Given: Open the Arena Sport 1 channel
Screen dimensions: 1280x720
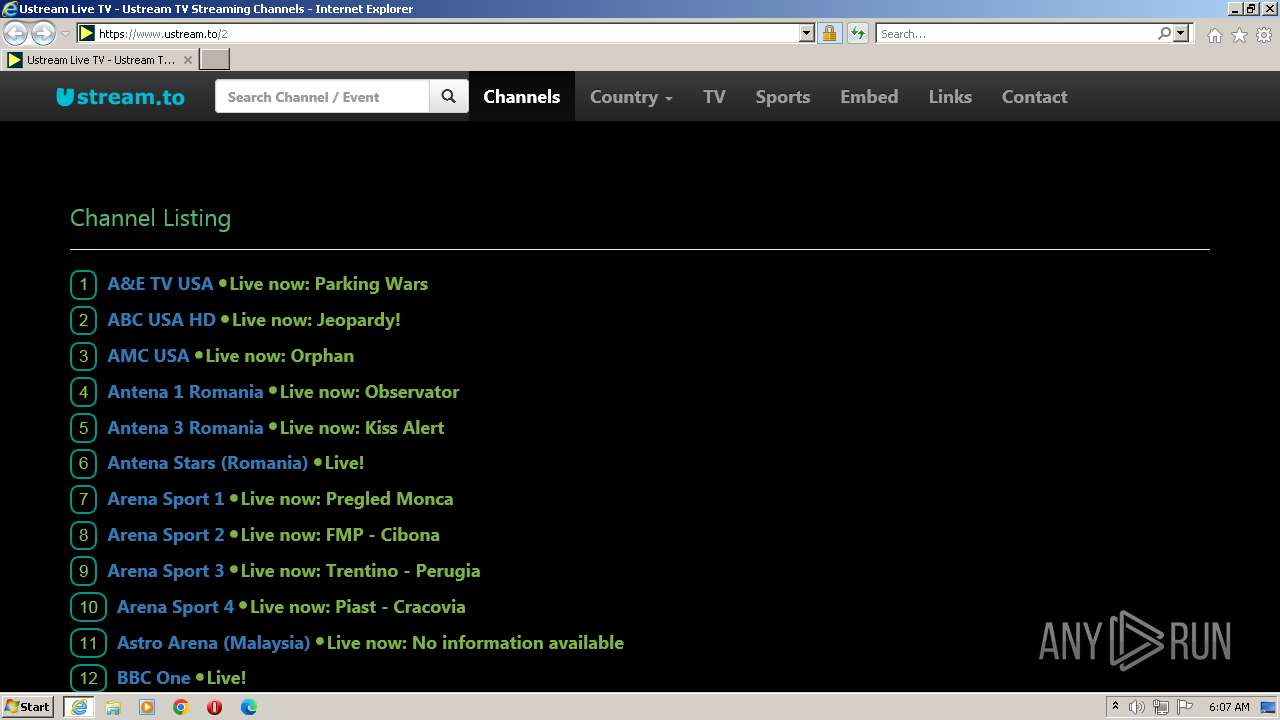Looking at the screenshot, I should (166, 499).
